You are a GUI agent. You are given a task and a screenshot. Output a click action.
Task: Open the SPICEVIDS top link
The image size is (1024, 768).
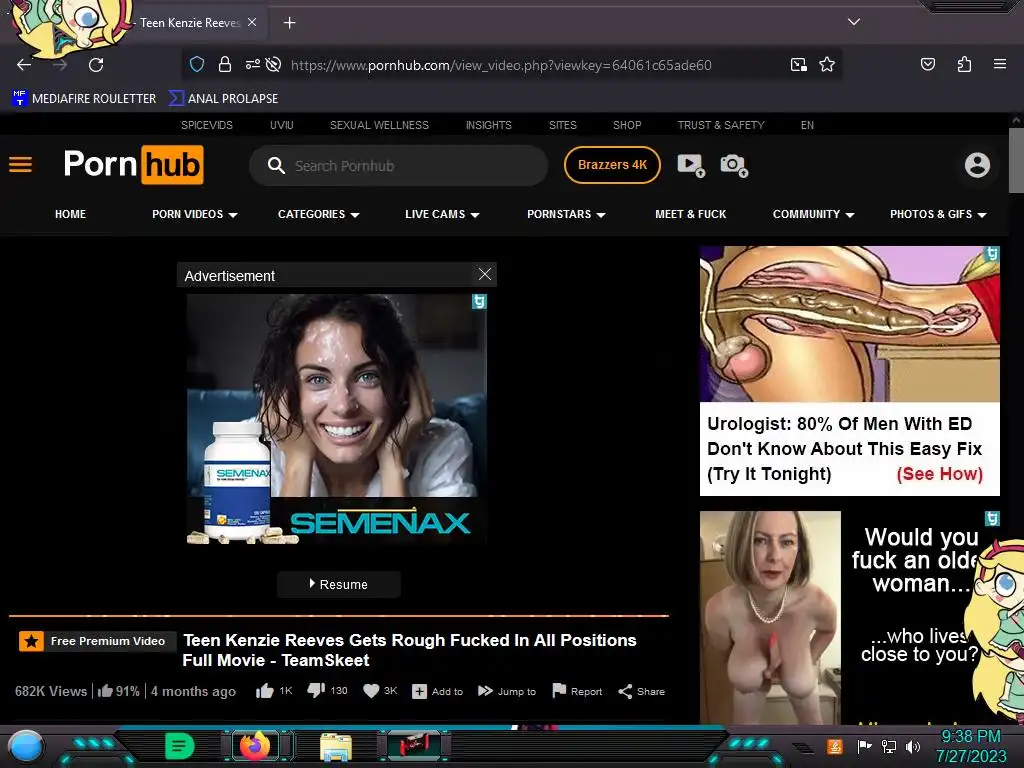(206, 125)
